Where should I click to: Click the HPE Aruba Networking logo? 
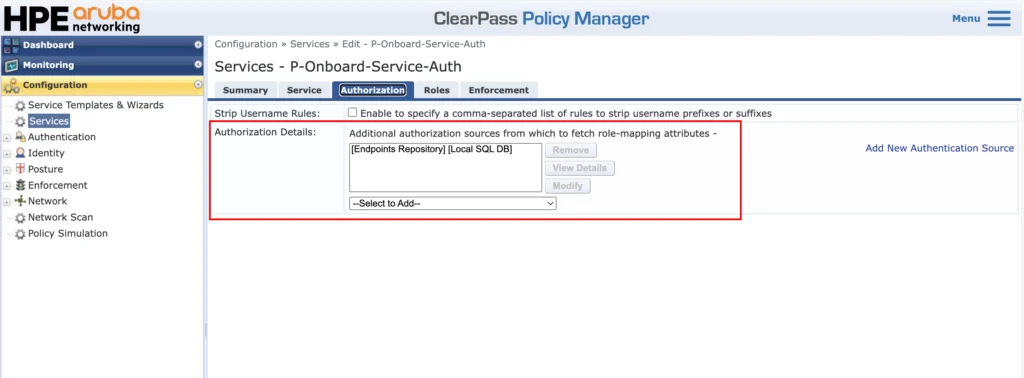point(72,18)
